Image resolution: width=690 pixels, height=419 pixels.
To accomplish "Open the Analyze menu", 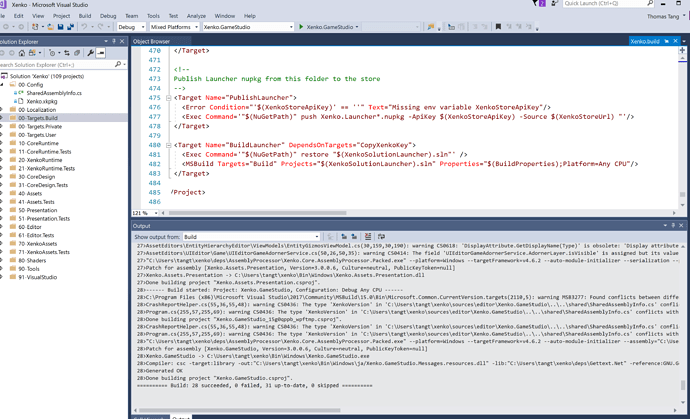I will pyautogui.click(x=196, y=16).
